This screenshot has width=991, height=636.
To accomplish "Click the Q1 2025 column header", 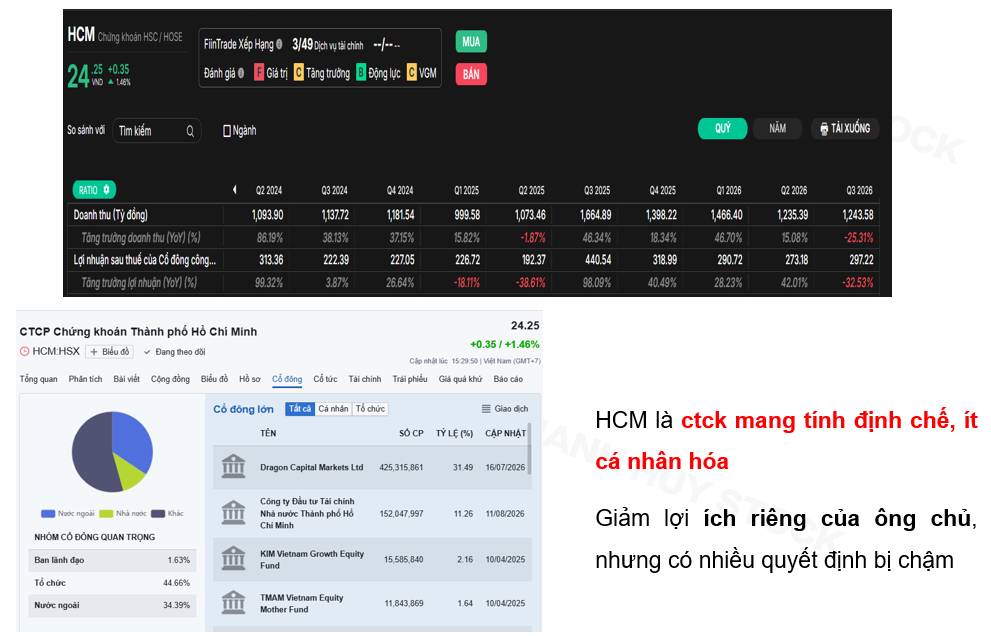I will 466,190.
